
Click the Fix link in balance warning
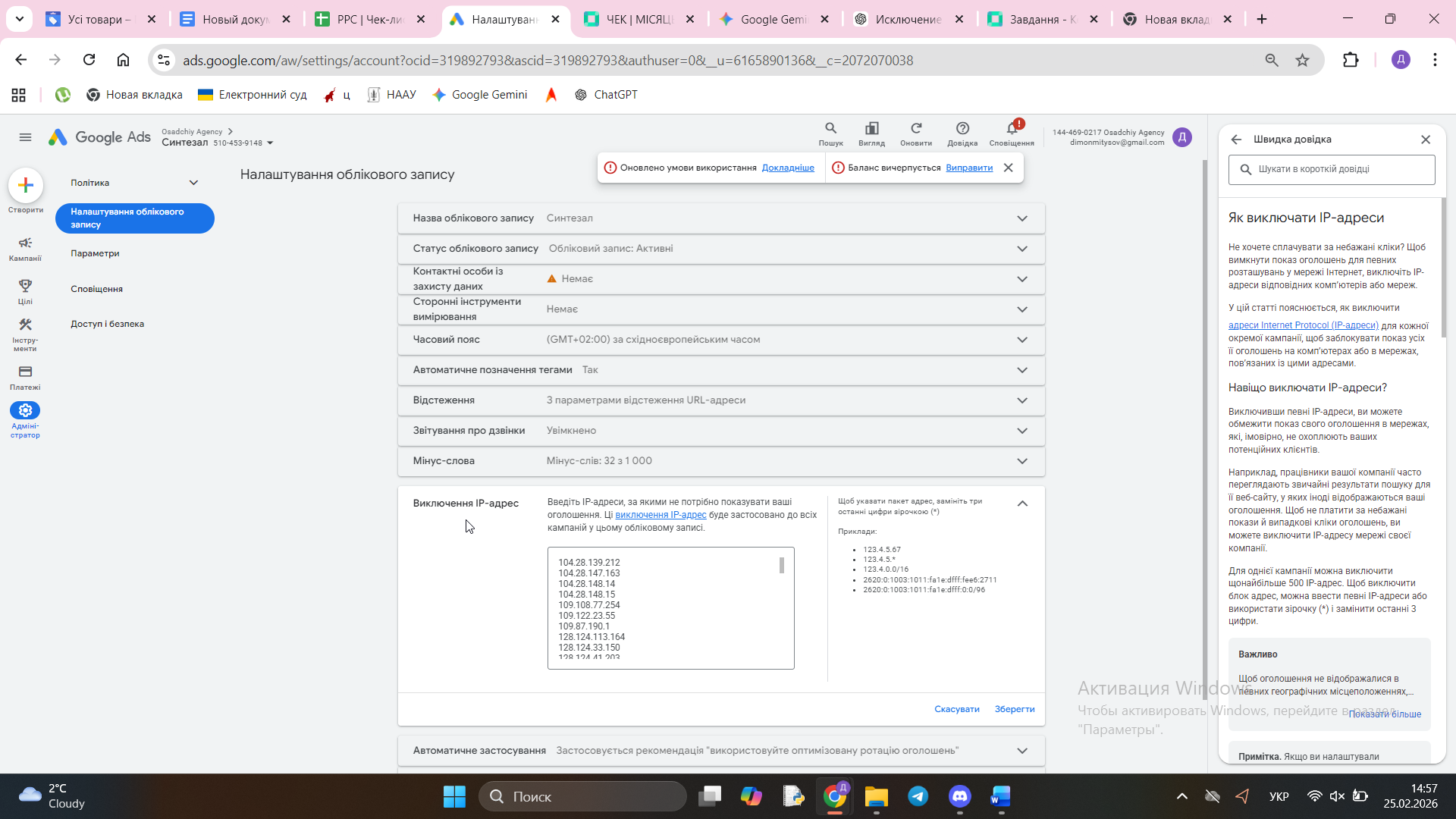tap(968, 168)
